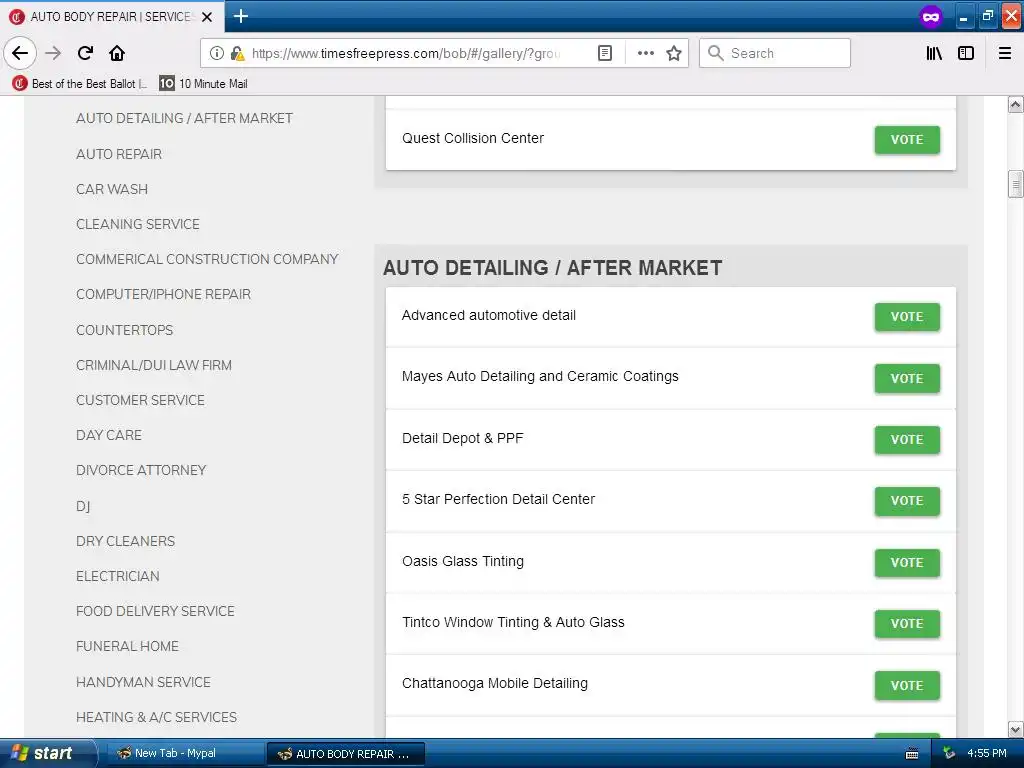Select the AUTO BODY REPAIR browser tab

[111, 16]
